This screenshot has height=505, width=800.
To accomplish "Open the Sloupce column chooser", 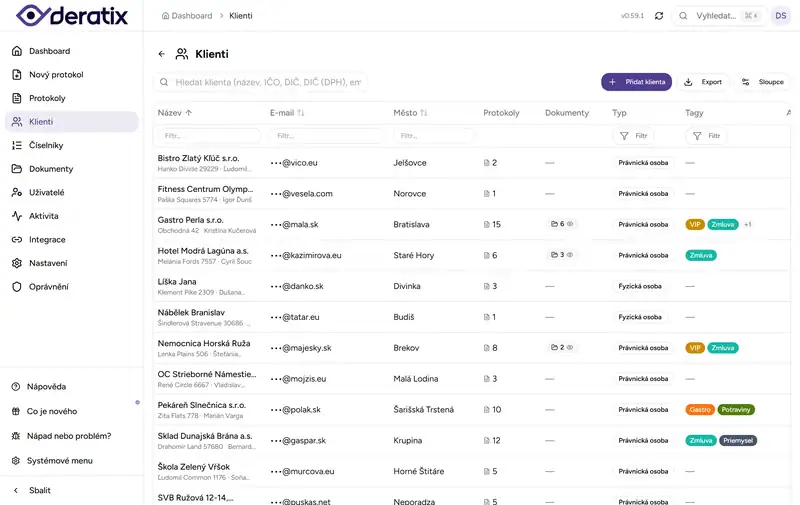I will 763,82.
